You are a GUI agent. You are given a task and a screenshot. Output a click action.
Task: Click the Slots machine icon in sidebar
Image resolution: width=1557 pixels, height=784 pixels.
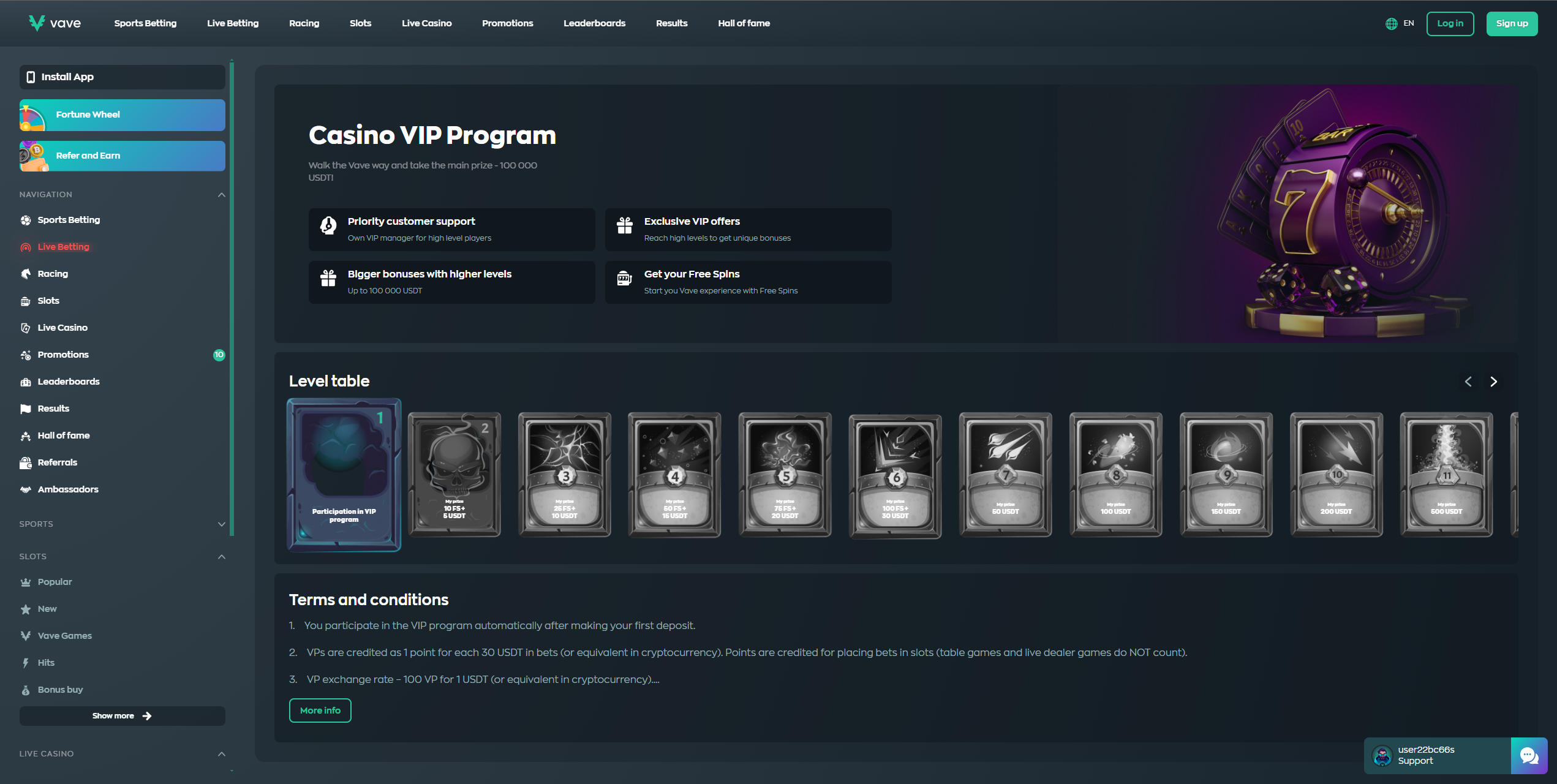pos(26,301)
